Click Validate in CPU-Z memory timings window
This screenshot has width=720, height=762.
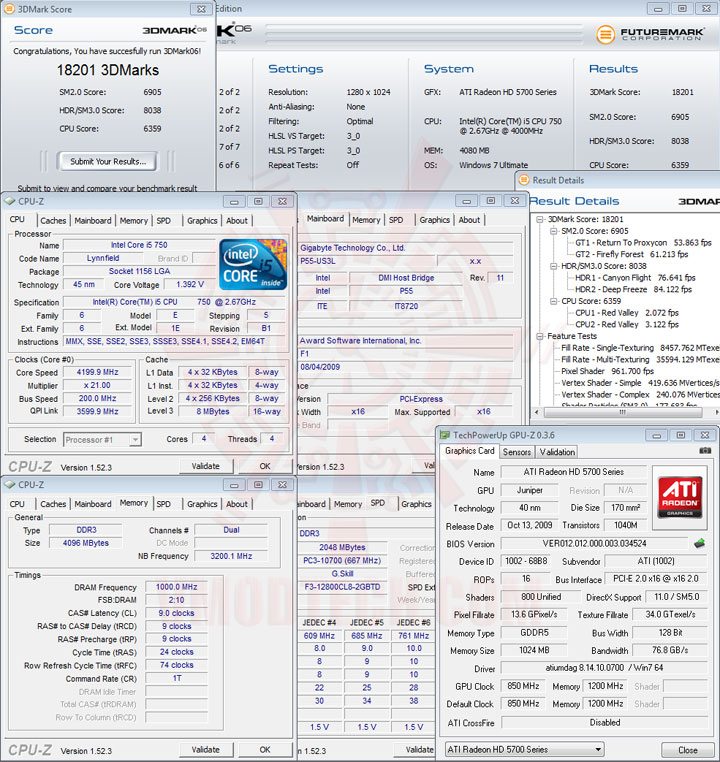point(206,750)
